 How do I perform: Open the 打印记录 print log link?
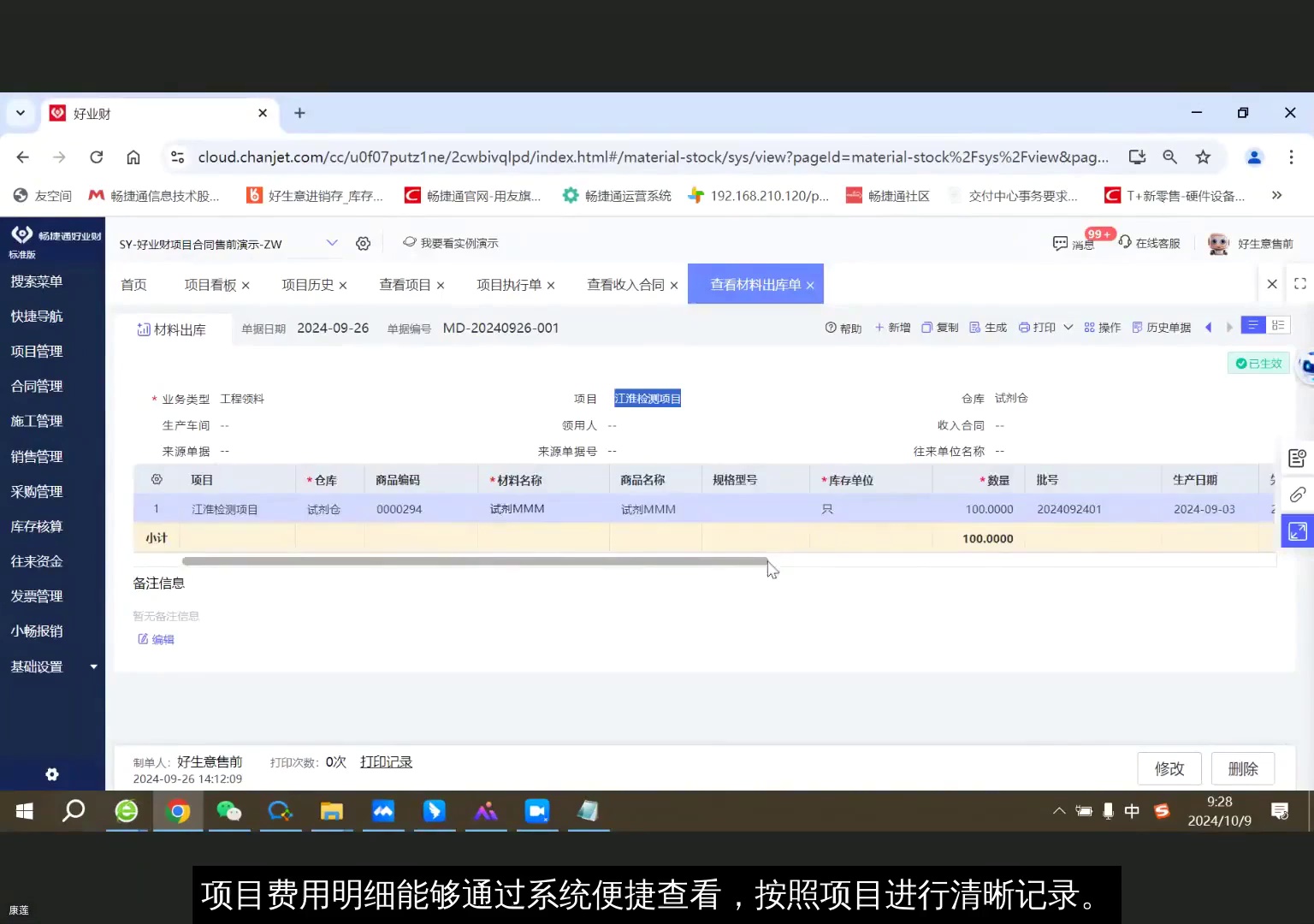click(385, 761)
